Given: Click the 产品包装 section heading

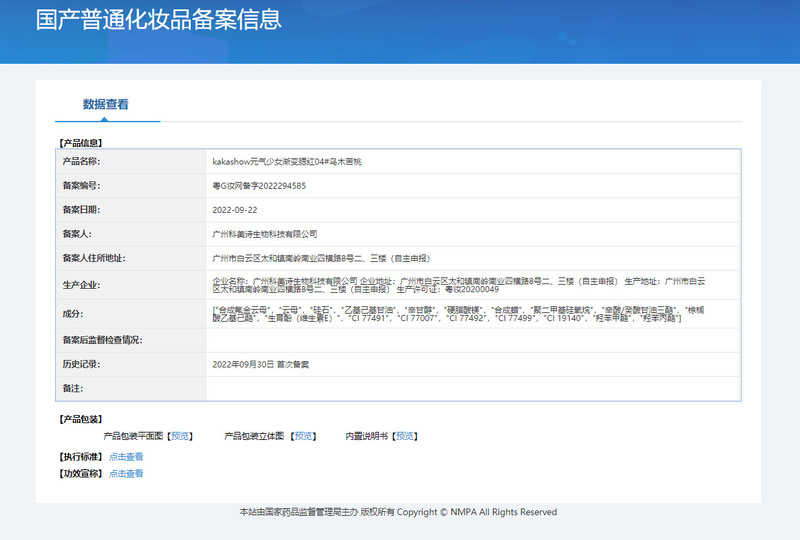Looking at the screenshot, I should point(81,419).
